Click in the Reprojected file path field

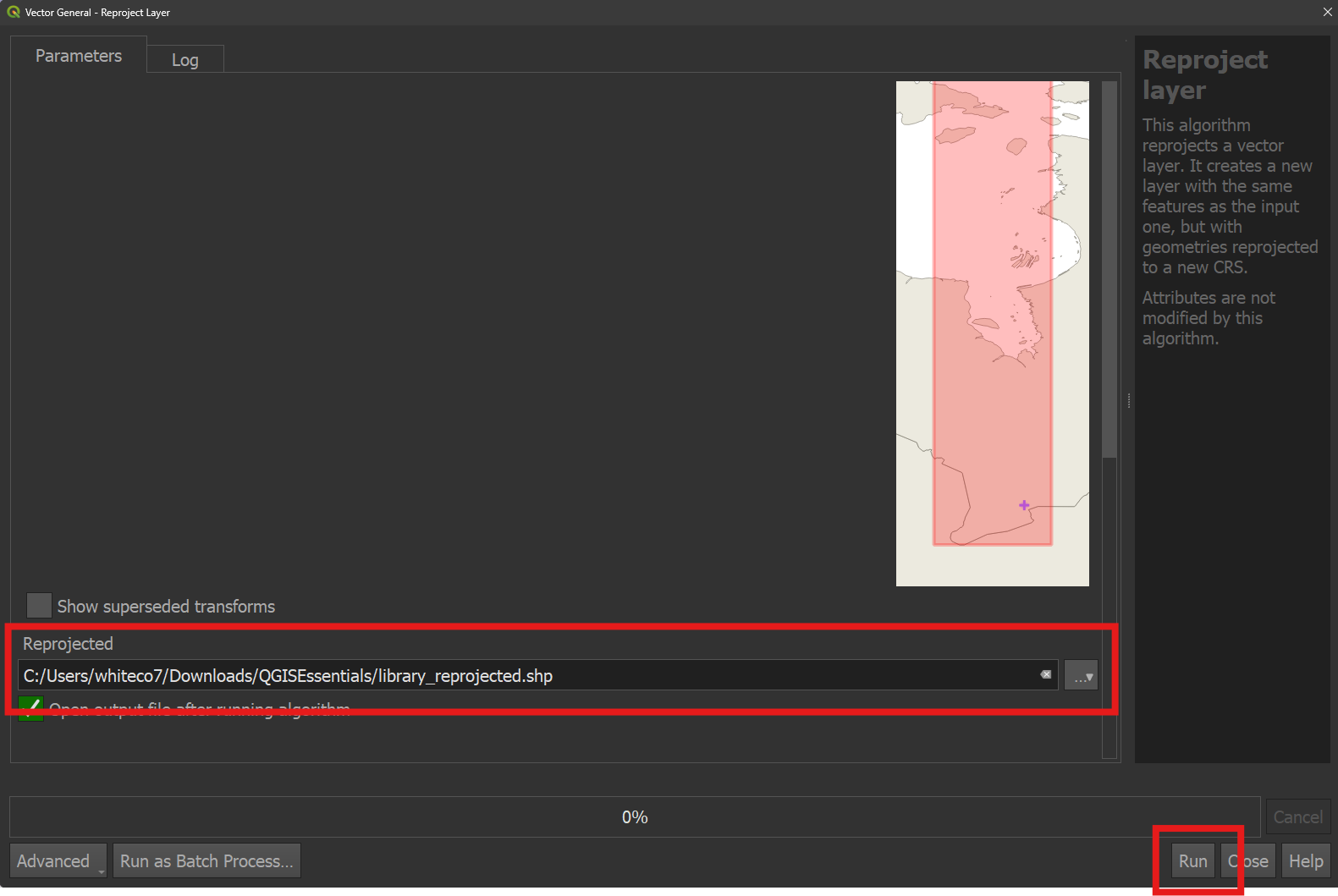click(x=537, y=675)
